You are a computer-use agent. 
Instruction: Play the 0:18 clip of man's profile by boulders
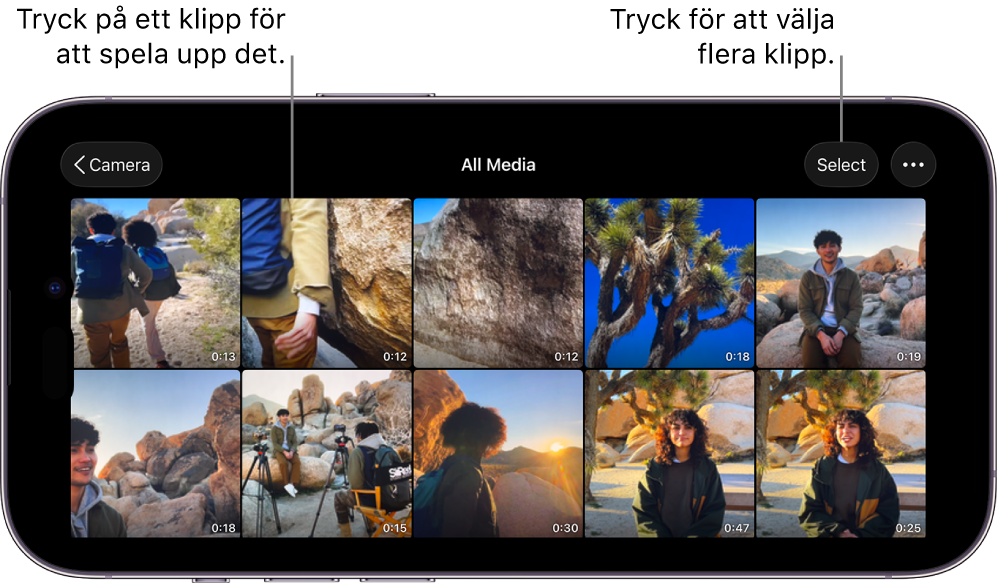click(x=155, y=454)
